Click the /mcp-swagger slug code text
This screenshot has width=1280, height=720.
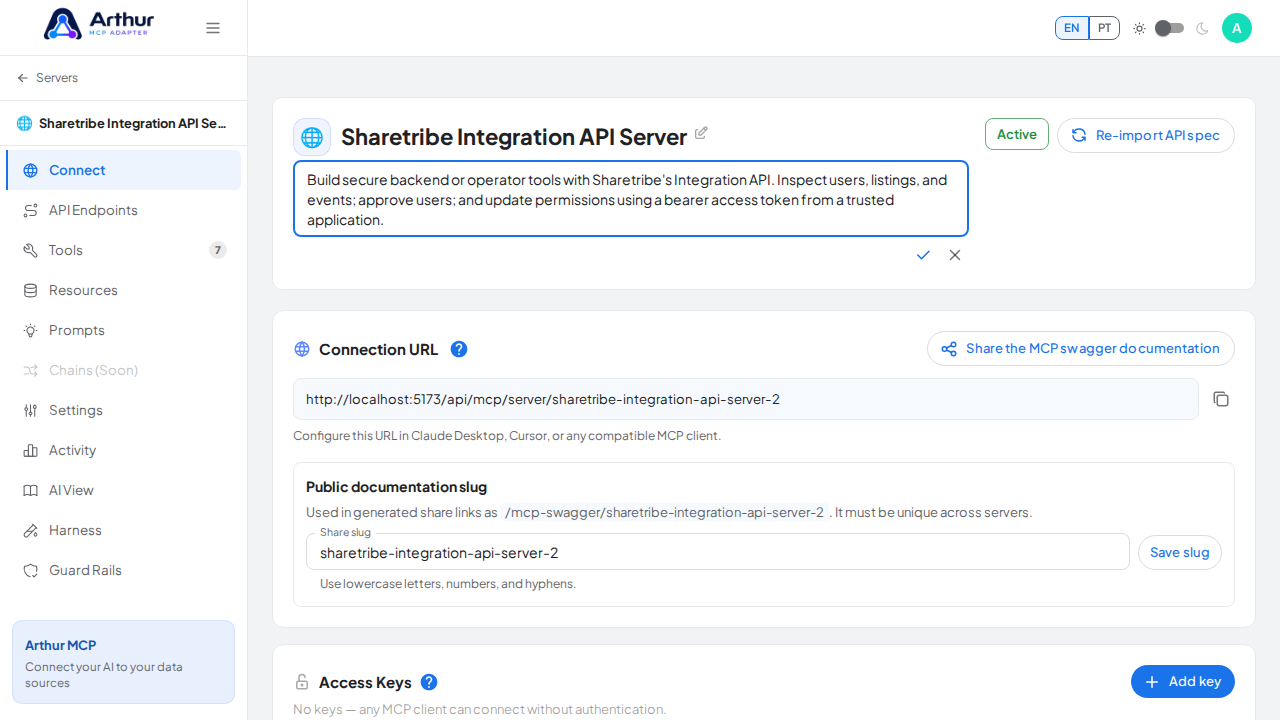(665, 512)
